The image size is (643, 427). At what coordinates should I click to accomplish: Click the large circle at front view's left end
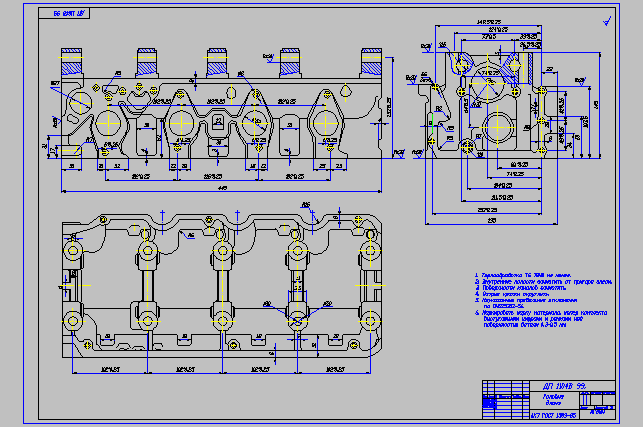[77, 100]
